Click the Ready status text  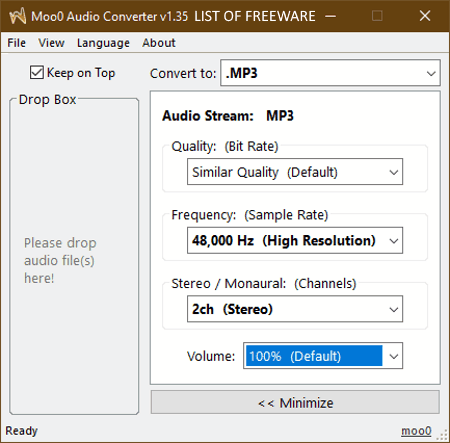22,431
